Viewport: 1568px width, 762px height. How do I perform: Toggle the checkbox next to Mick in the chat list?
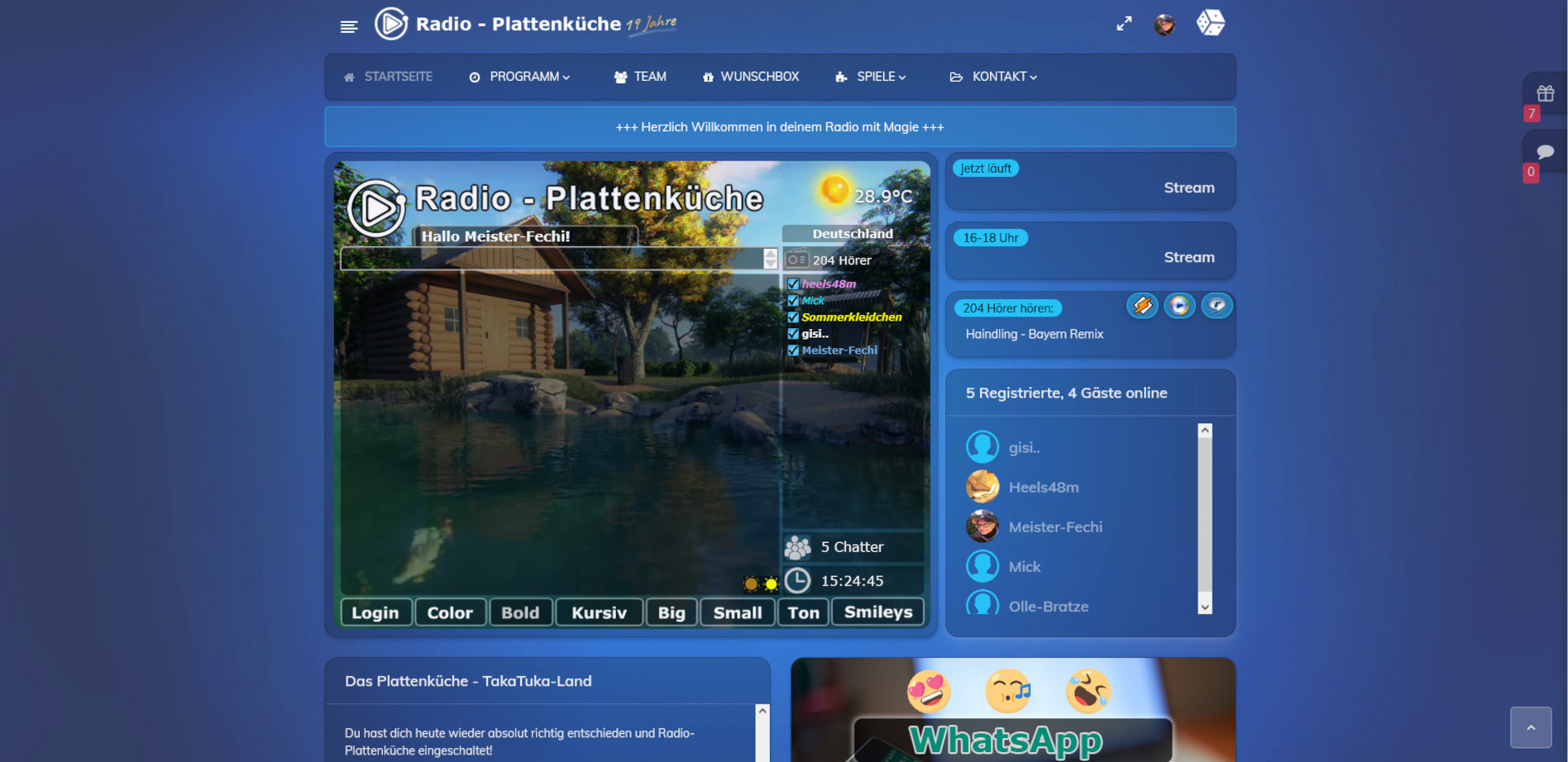click(x=793, y=301)
